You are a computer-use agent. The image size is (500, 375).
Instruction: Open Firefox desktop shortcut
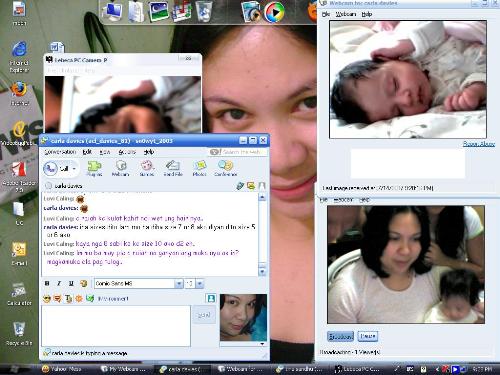[x=19, y=93]
